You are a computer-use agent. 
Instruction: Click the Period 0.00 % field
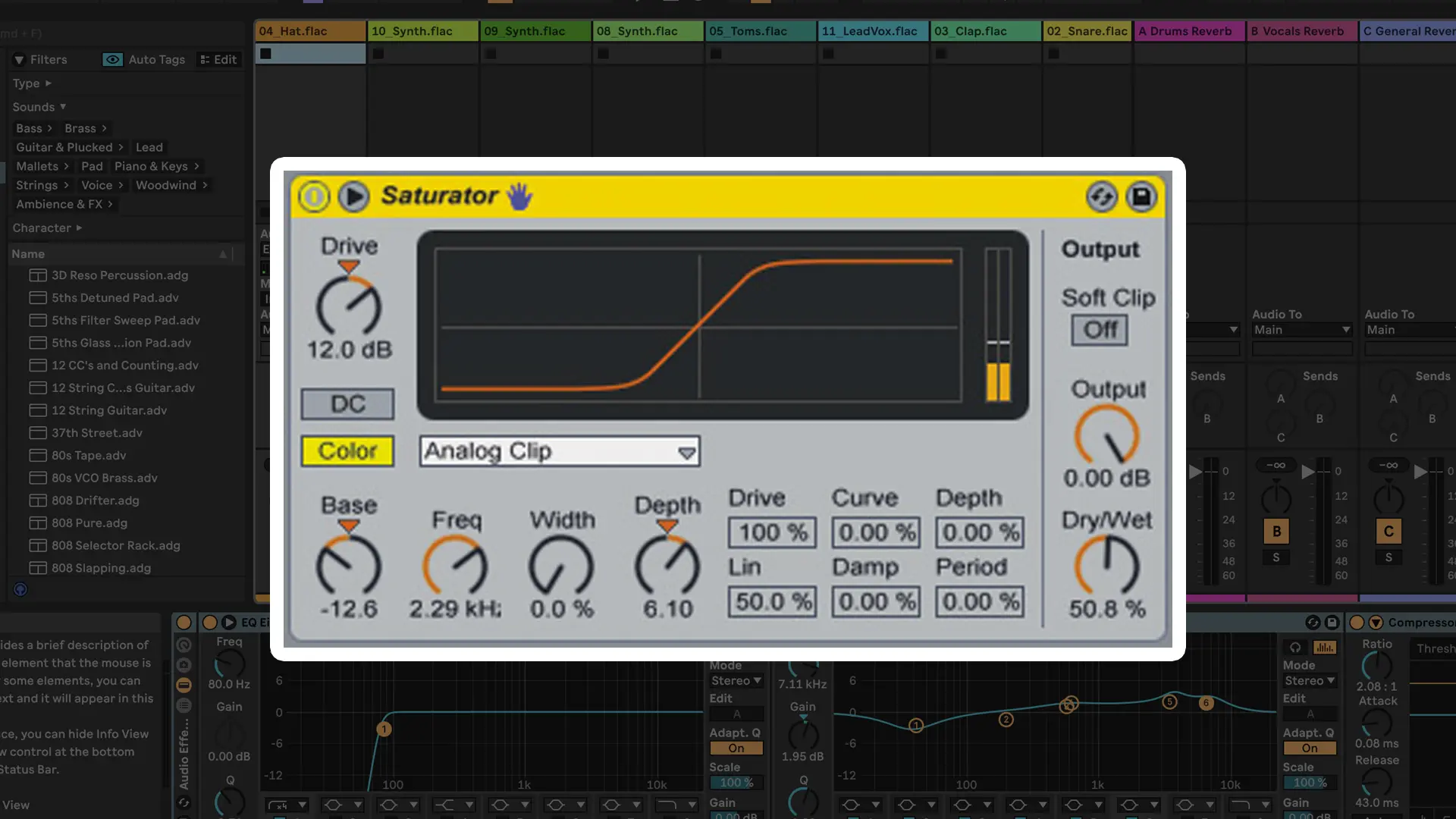980,602
